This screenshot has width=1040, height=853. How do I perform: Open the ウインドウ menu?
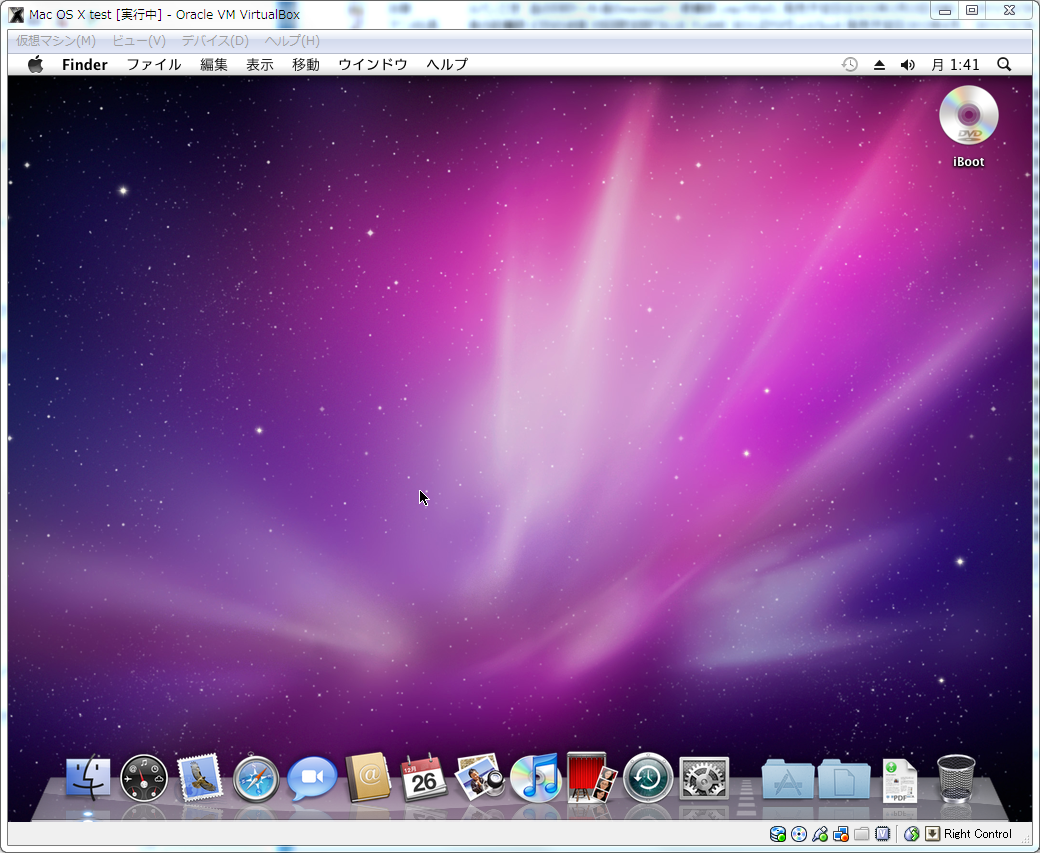(373, 64)
